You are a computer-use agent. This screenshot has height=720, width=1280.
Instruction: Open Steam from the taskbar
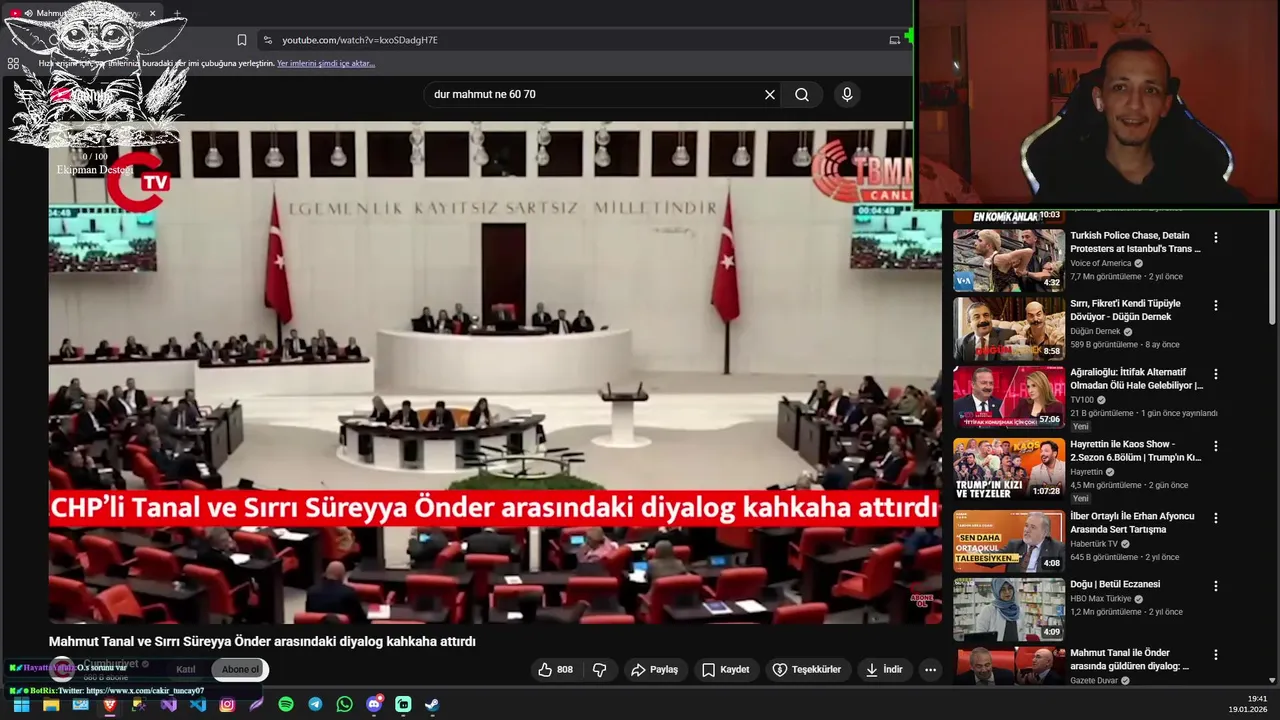(432, 704)
